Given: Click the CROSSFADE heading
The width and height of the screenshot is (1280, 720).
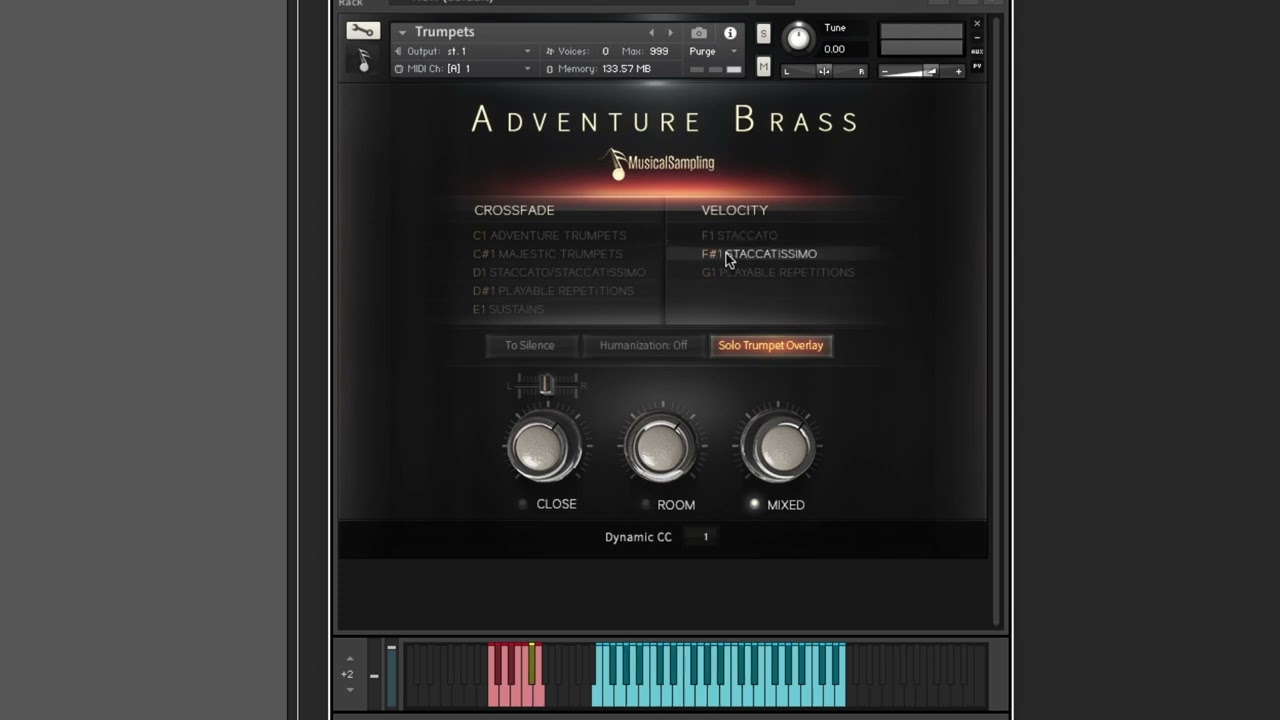Looking at the screenshot, I should [514, 210].
